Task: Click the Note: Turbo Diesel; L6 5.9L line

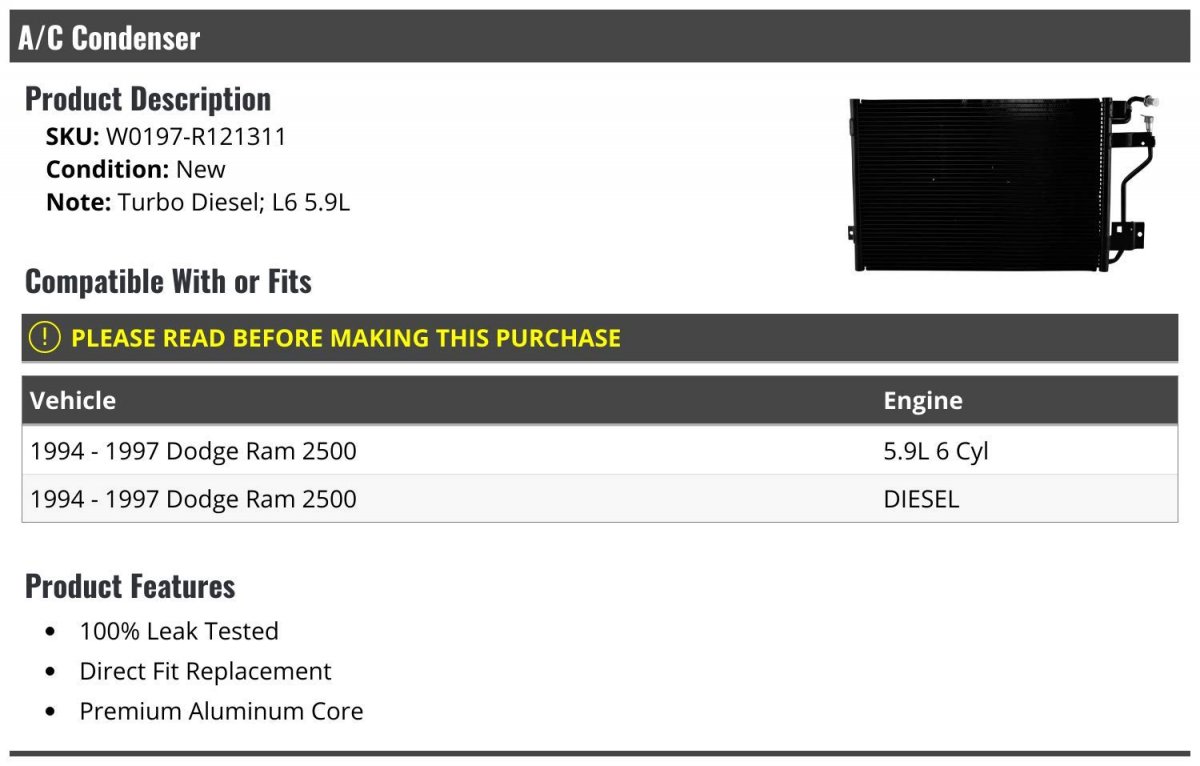Action: pyautogui.click(x=198, y=202)
